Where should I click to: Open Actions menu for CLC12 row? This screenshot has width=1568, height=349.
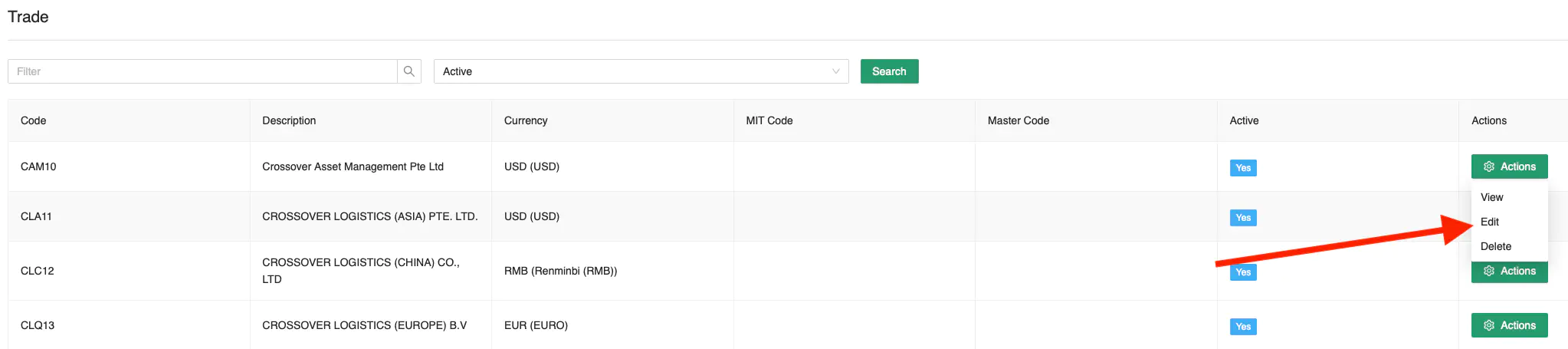(1508, 272)
